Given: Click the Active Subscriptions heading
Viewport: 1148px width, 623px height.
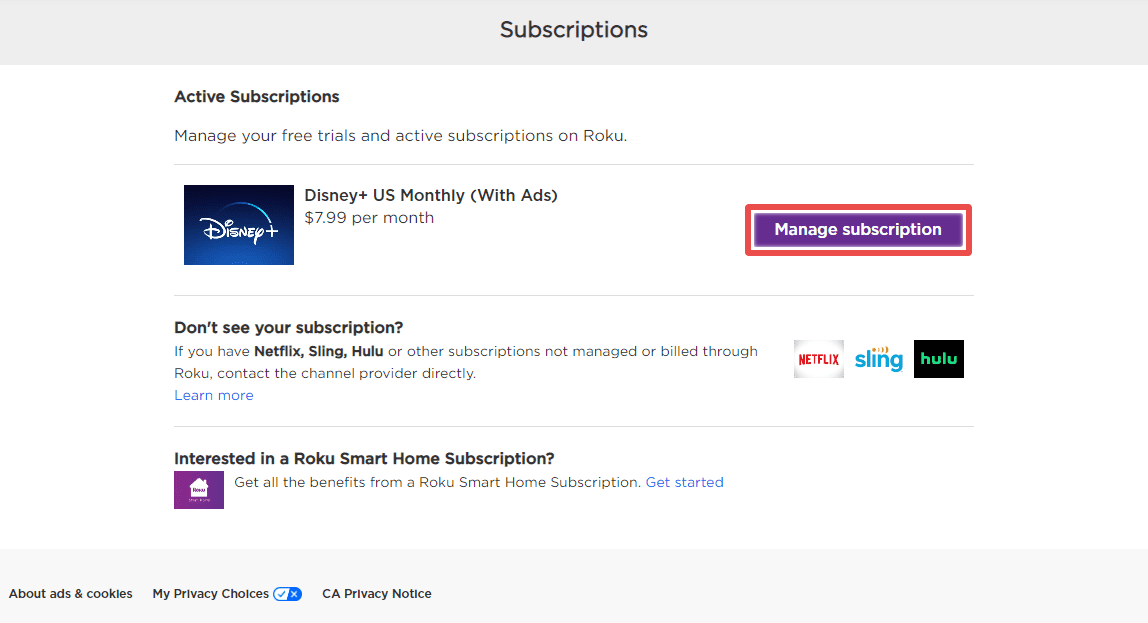Looking at the screenshot, I should (x=256, y=96).
